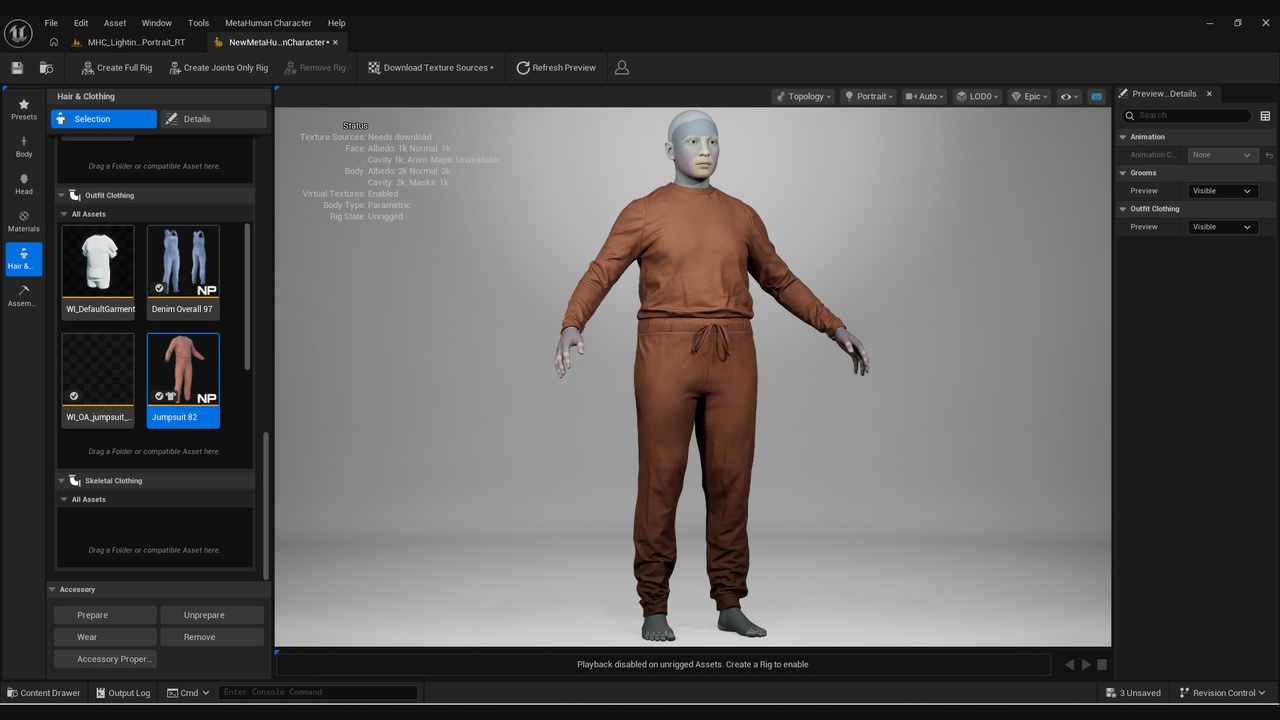Switch to the Details tab
The height and width of the screenshot is (720, 1280).
[x=214, y=119]
